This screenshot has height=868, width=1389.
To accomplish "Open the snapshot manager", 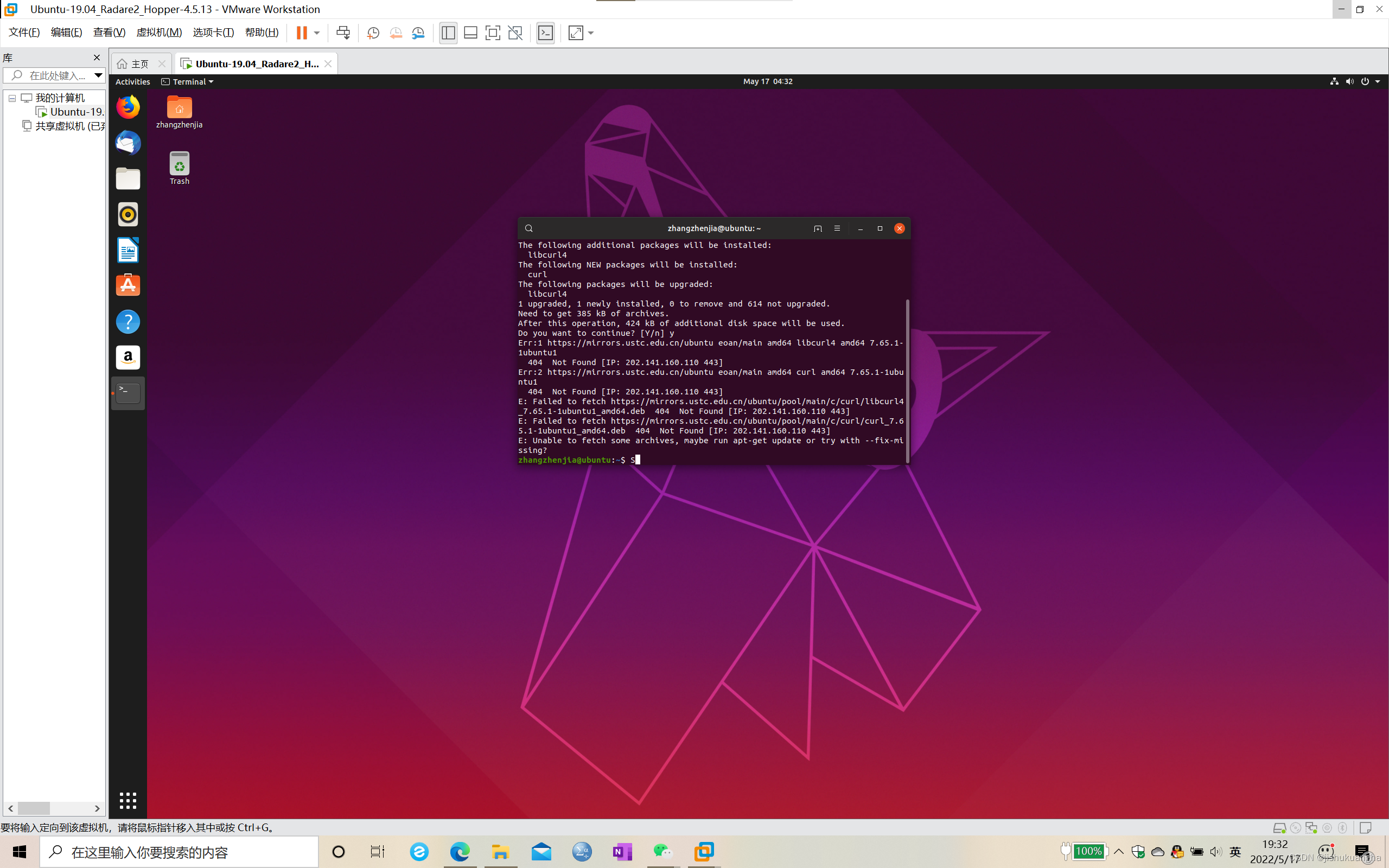I will pyautogui.click(x=418, y=33).
